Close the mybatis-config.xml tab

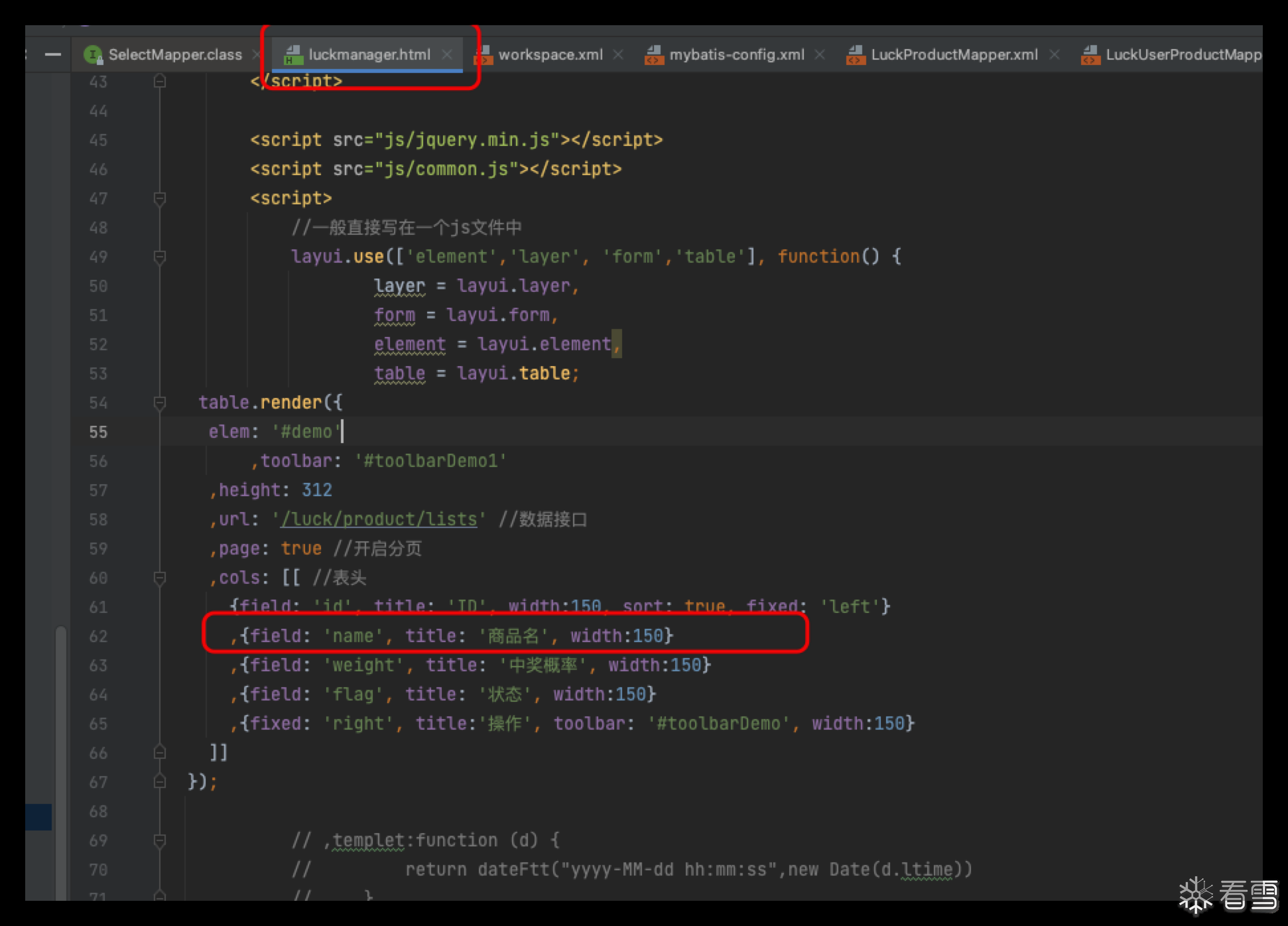coord(820,55)
